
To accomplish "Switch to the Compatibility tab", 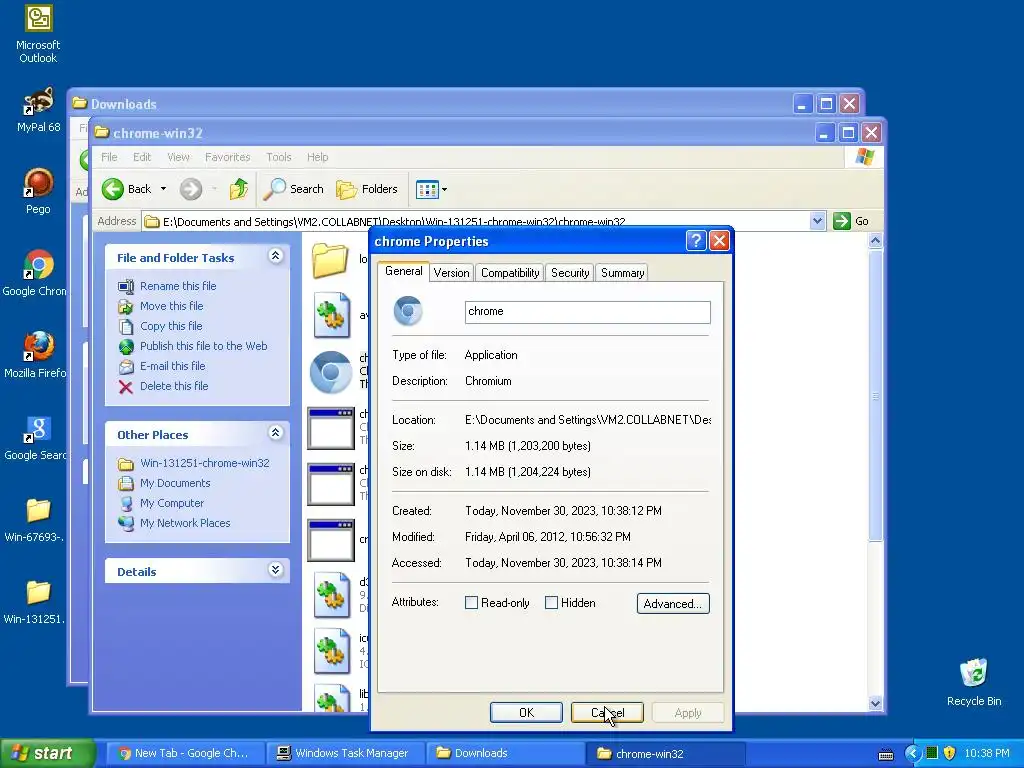I will (x=510, y=273).
